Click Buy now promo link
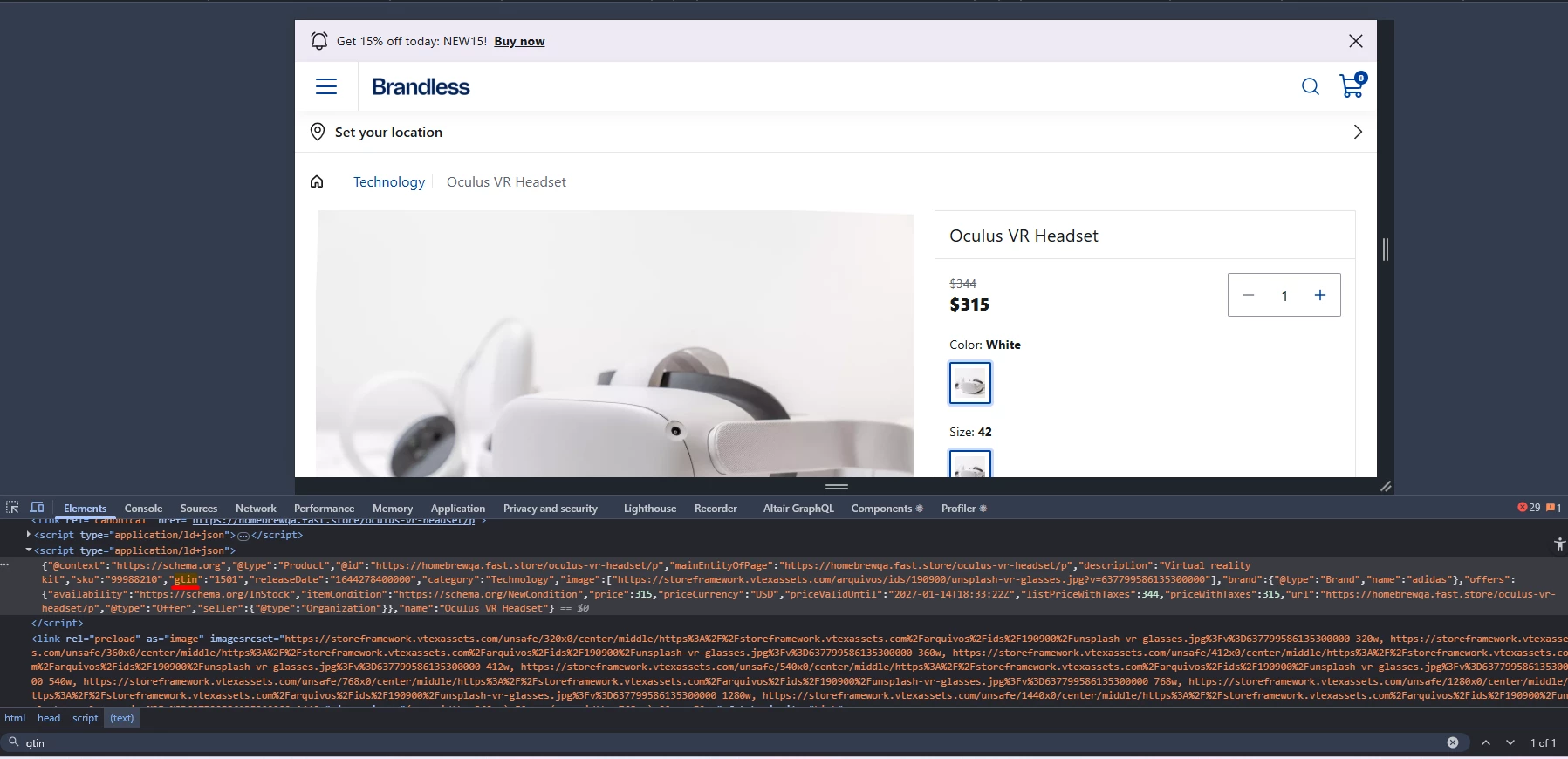 coord(519,41)
